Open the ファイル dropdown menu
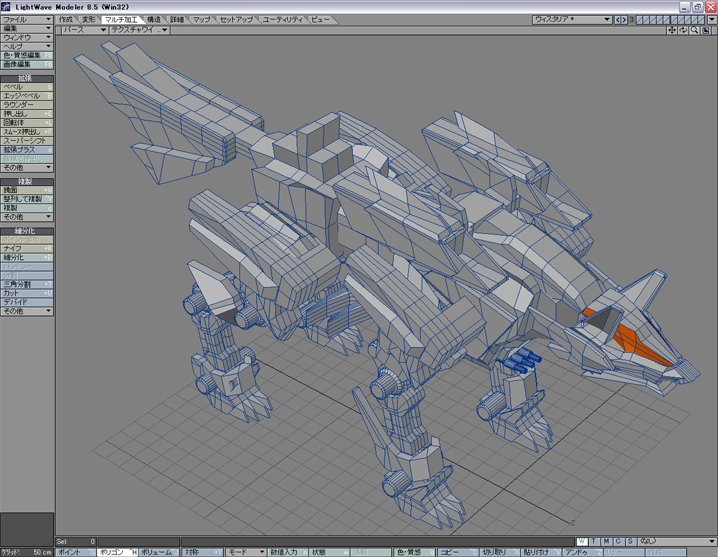This screenshot has width=718, height=557. coord(27,20)
